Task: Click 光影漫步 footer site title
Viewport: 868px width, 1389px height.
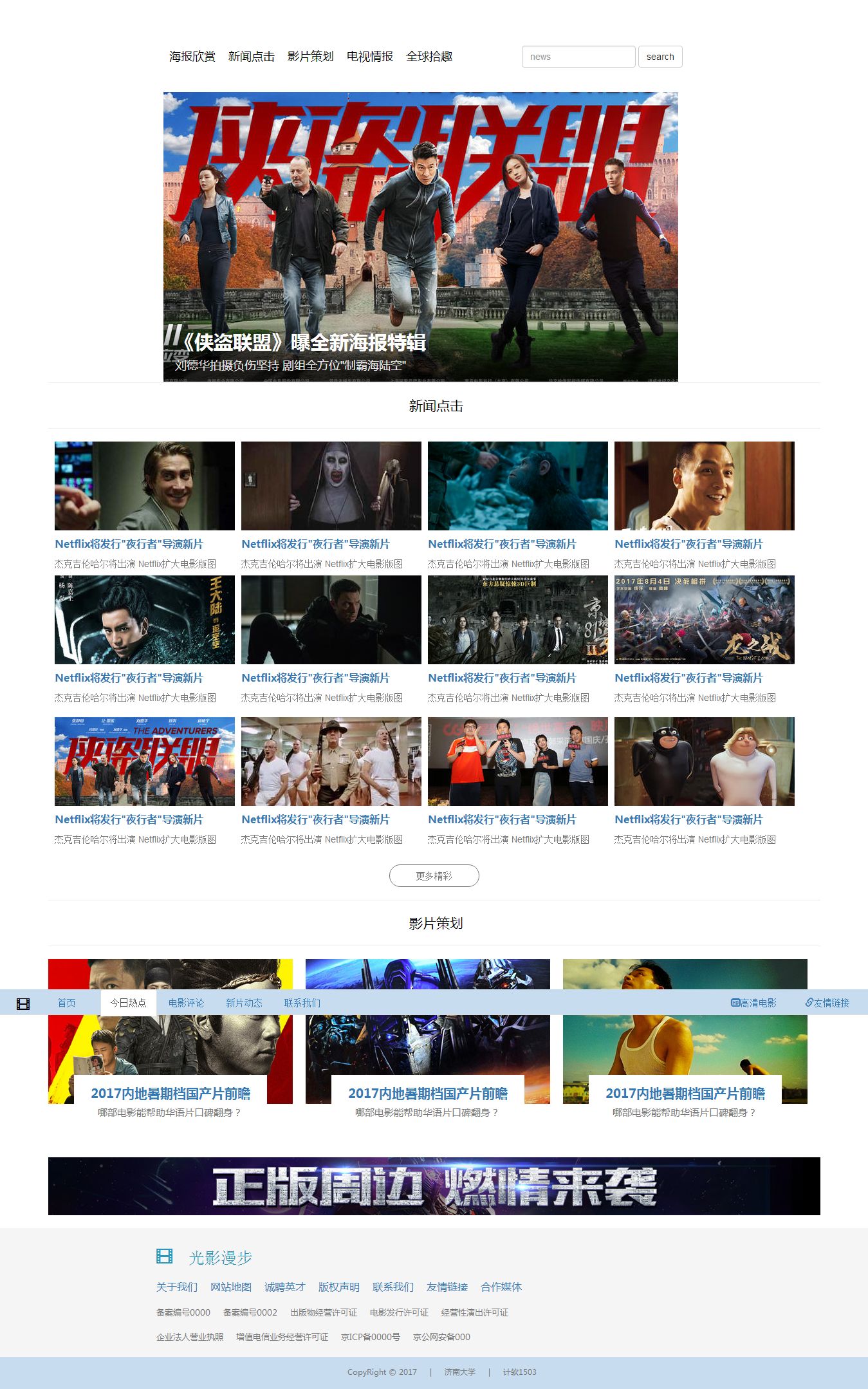Action: (221, 1257)
